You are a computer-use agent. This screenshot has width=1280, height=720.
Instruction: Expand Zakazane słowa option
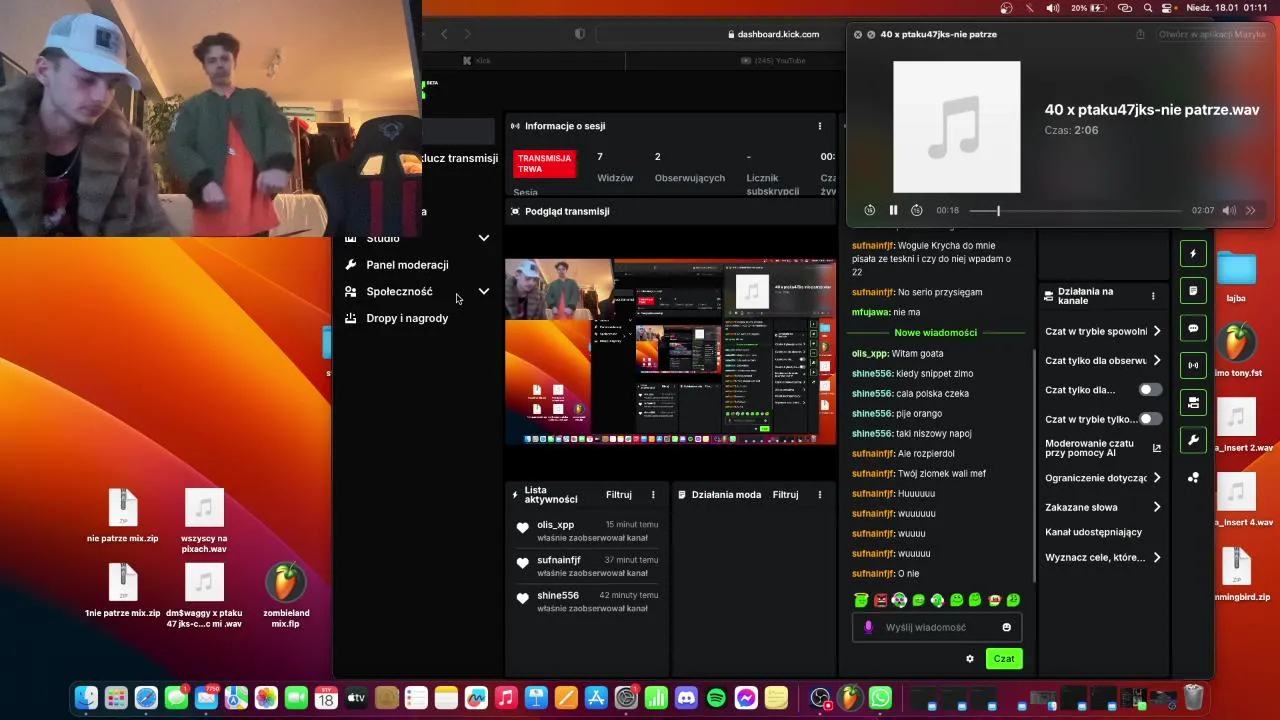pyautogui.click(x=1157, y=507)
